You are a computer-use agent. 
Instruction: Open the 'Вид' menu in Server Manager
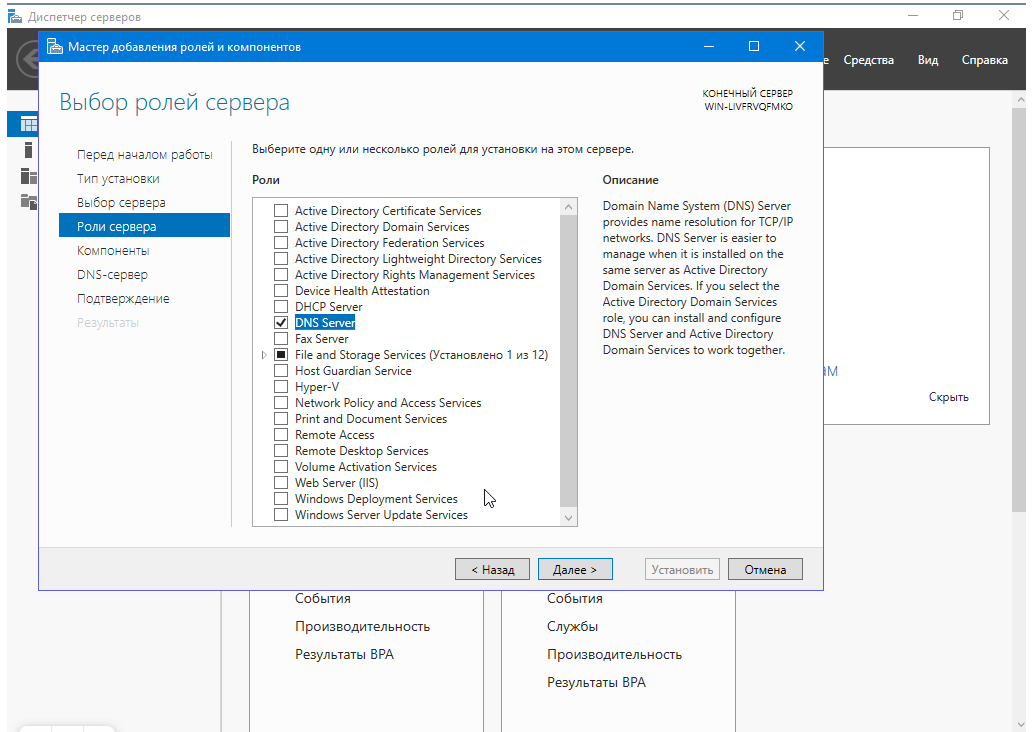tap(927, 60)
